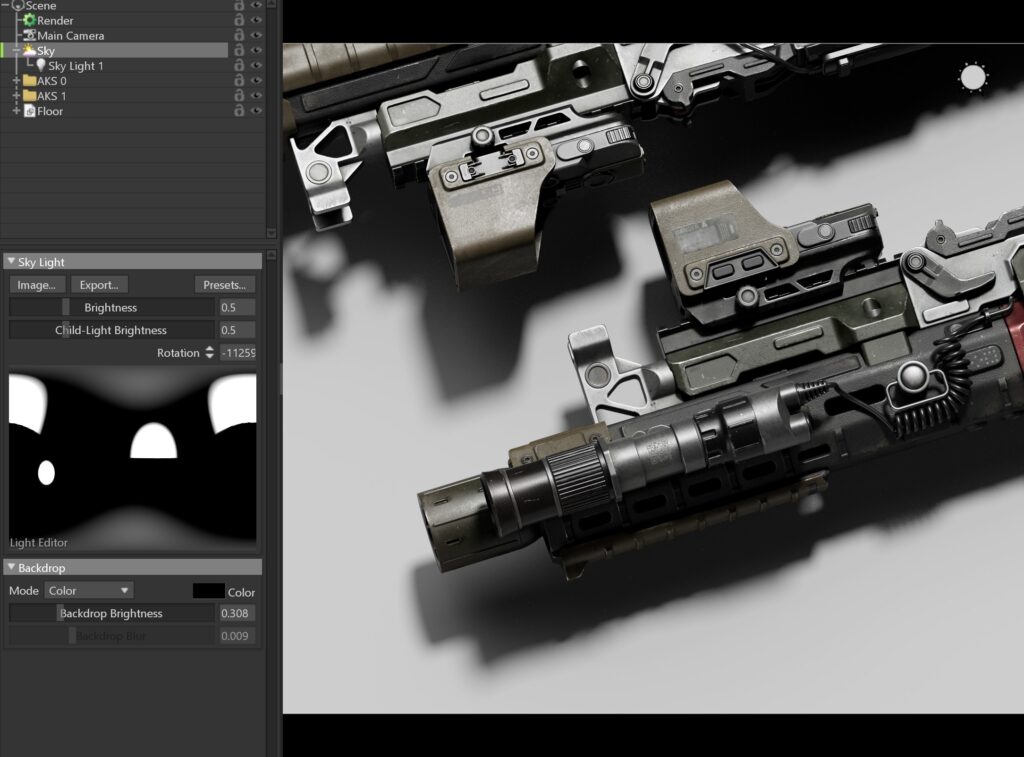Screen dimensions: 1024x757
Task: Lock the Scene row with padlock icon
Action: coord(239,5)
